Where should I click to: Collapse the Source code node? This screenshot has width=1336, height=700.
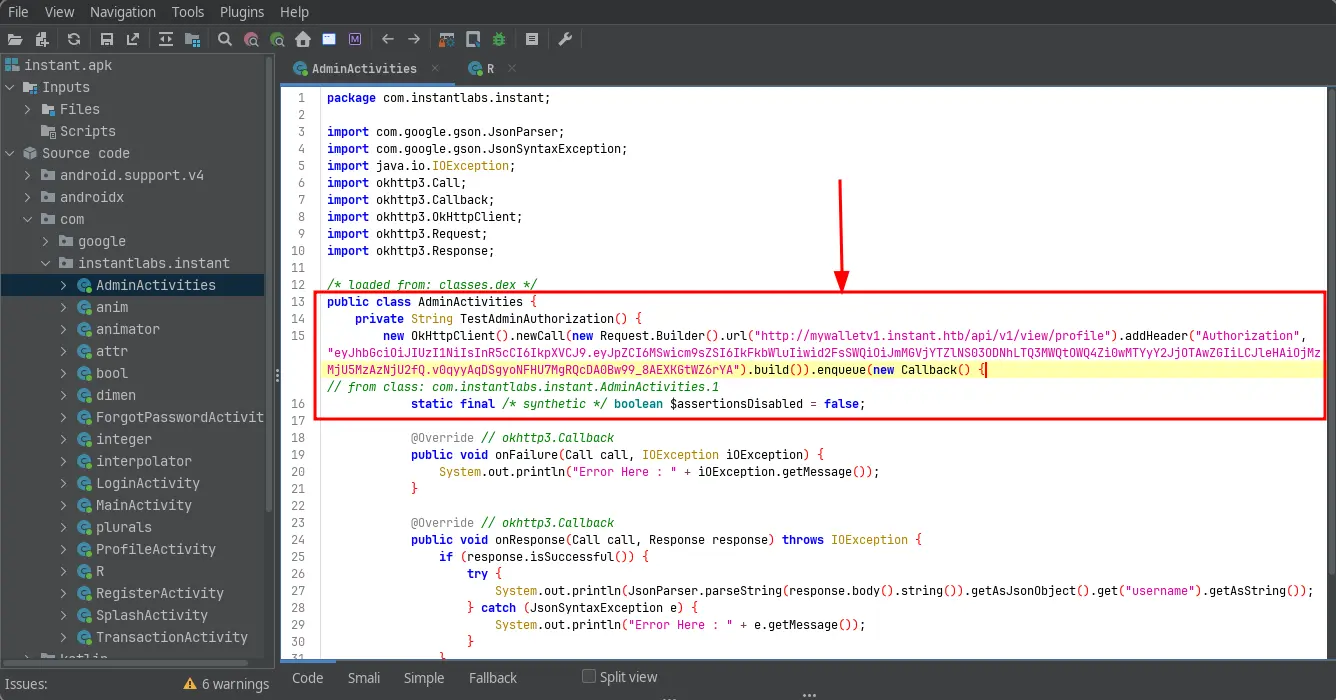point(11,153)
